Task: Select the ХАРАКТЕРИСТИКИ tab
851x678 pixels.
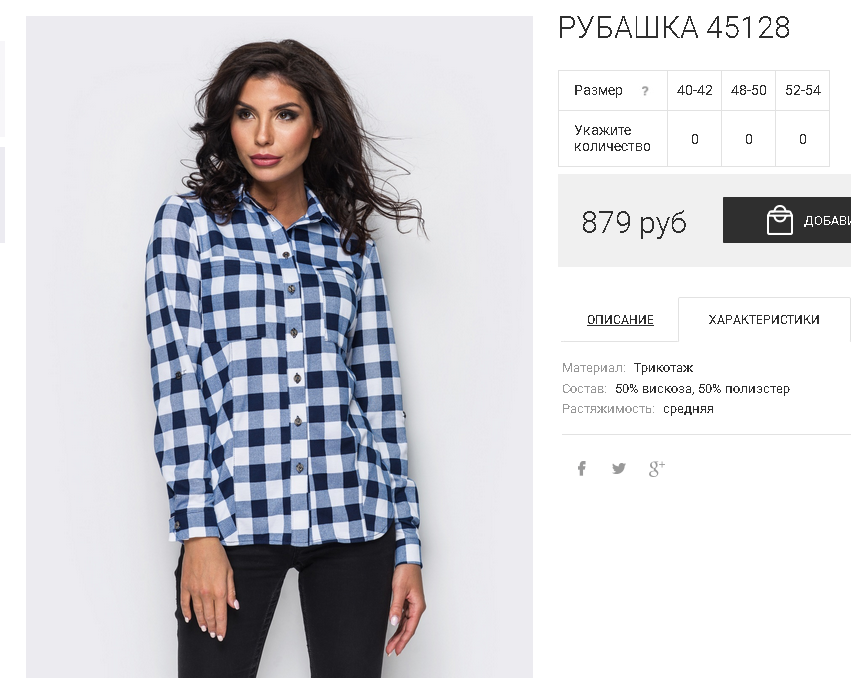Action: (764, 319)
